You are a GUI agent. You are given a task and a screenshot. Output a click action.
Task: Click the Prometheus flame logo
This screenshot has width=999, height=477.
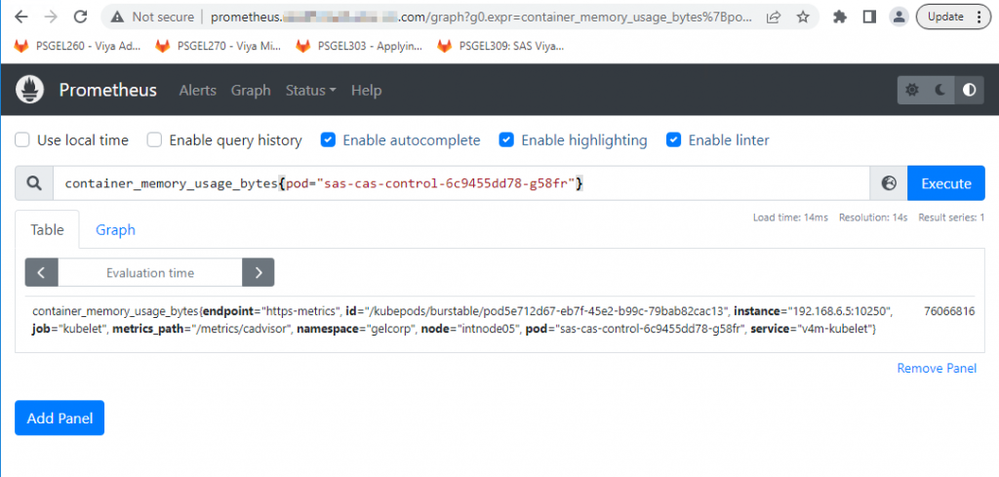click(x=30, y=90)
